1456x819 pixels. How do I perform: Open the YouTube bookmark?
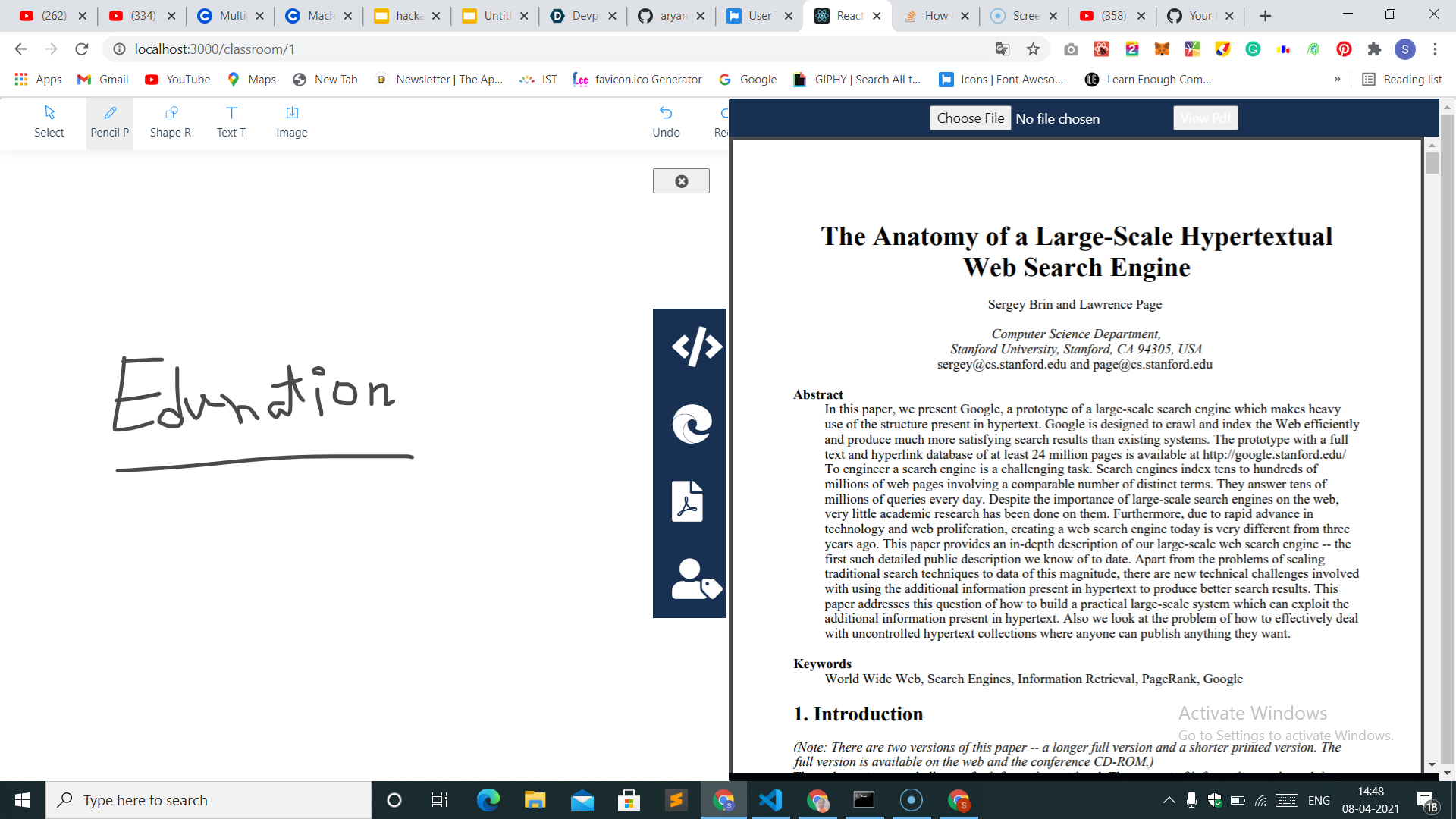coord(178,80)
